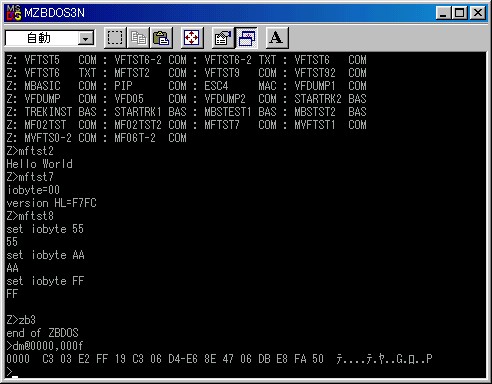The width and height of the screenshot is (492, 384).
Task: Click the 'end of ZBDOS' text line
Action: (x=42, y=333)
